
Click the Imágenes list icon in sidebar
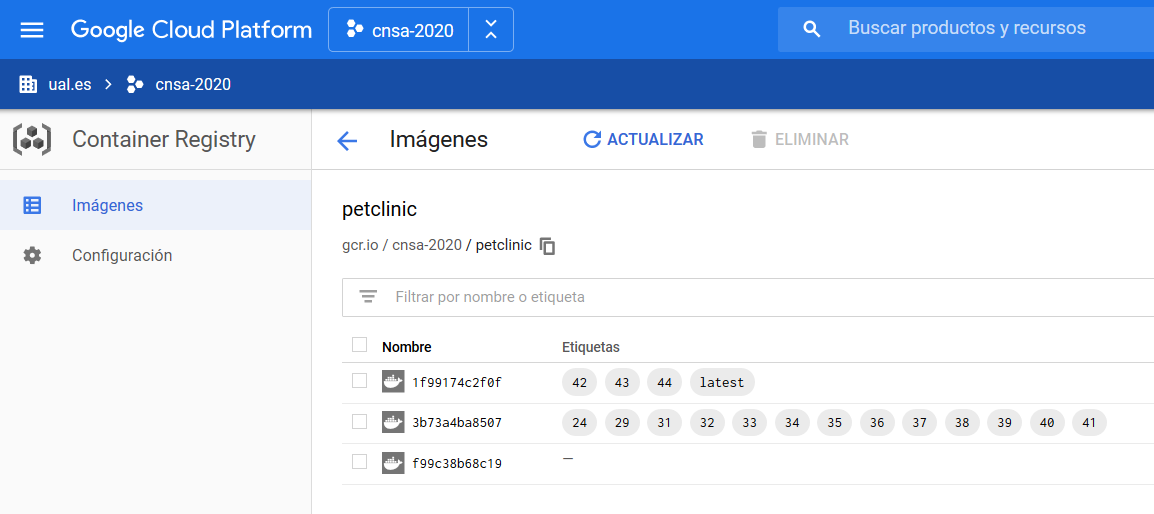pyautogui.click(x=32, y=205)
